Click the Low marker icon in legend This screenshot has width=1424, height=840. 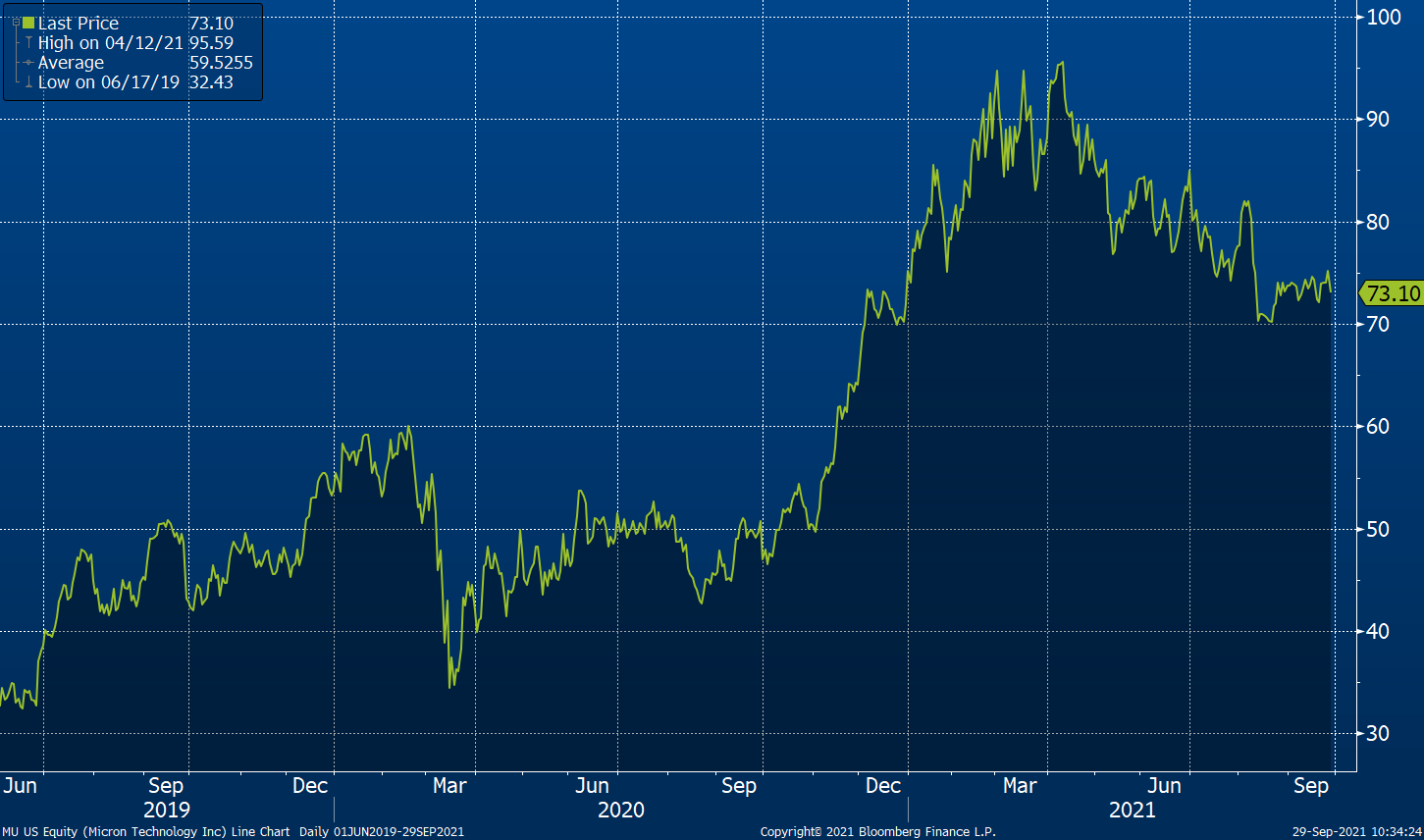point(28,82)
